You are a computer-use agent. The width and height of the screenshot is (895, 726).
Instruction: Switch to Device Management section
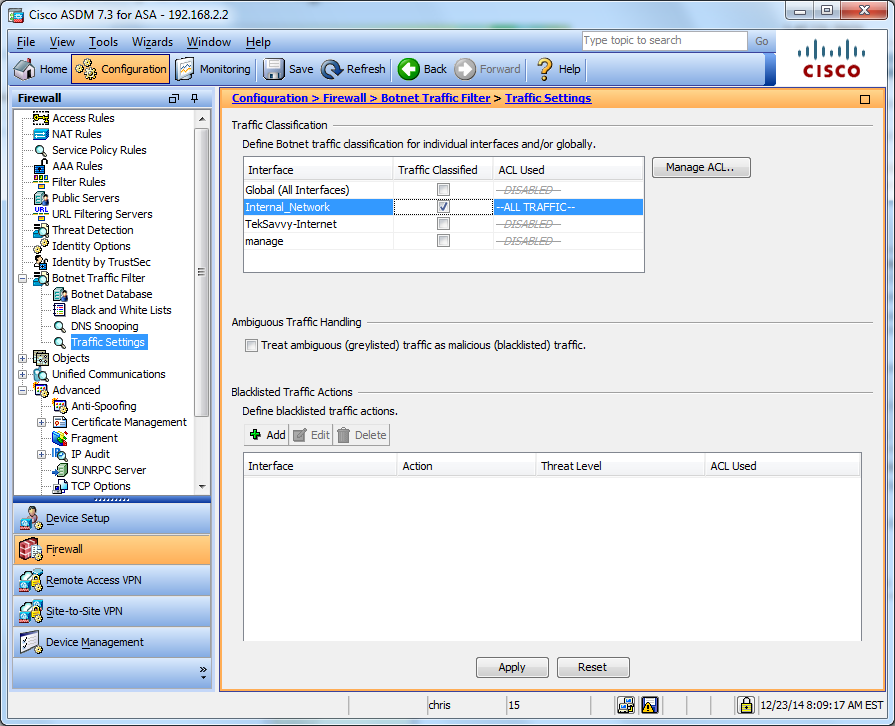pos(112,642)
